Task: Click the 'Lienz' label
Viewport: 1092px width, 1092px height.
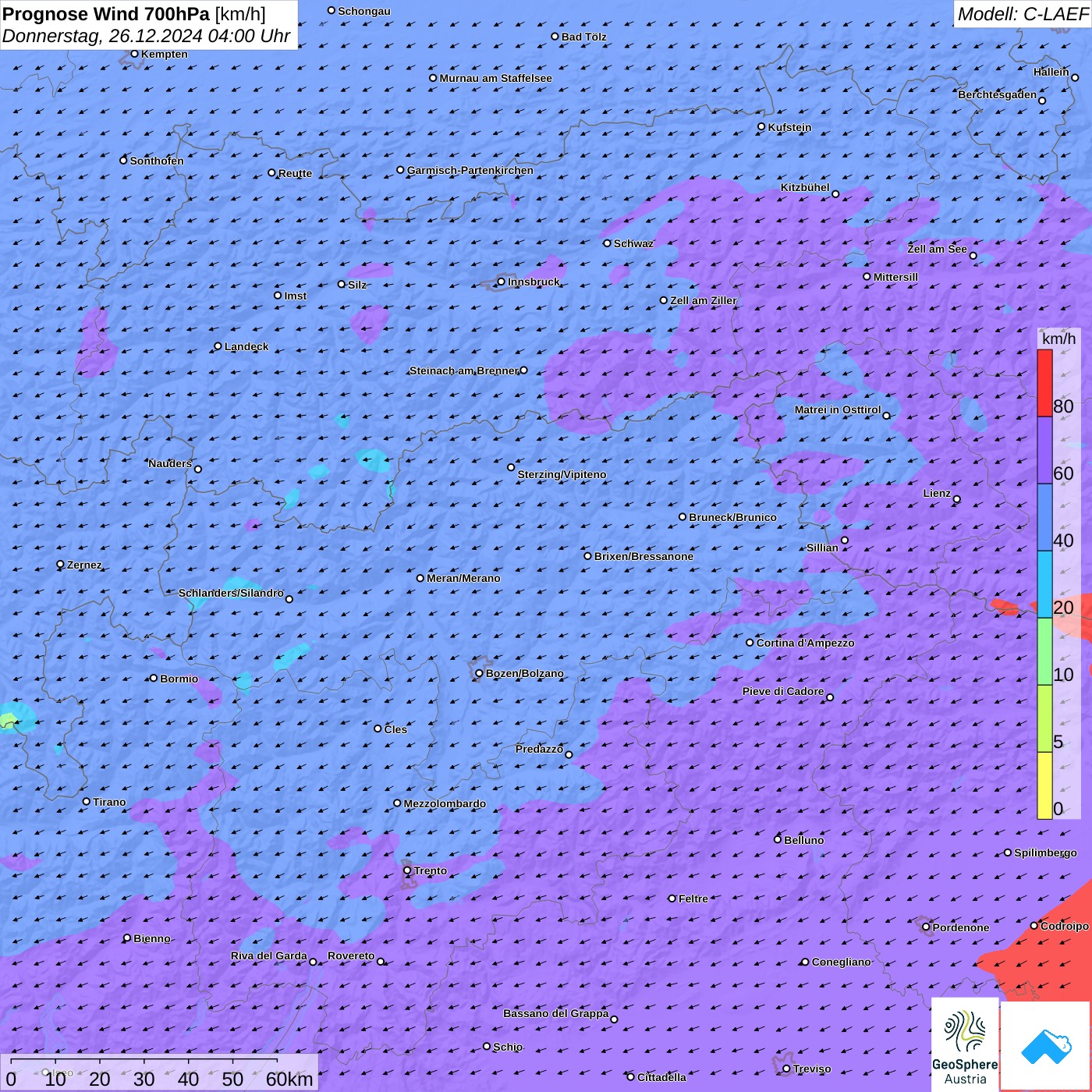Action: click(937, 493)
